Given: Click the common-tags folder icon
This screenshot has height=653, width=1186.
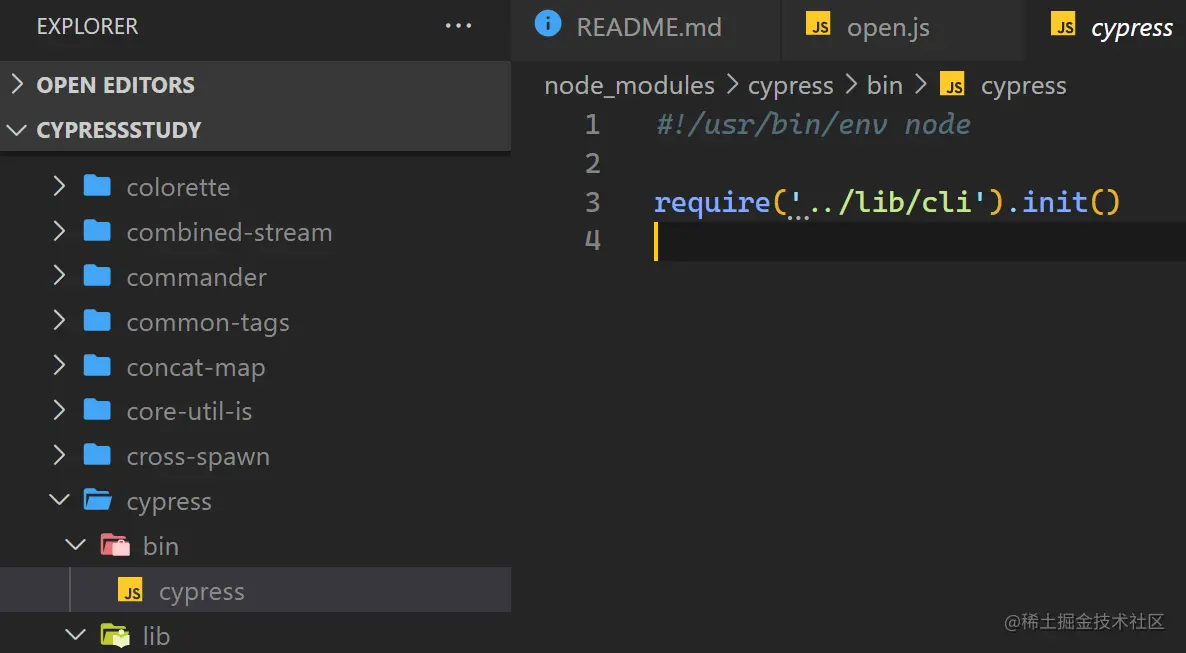Looking at the screenshot, I should point(97,322).
